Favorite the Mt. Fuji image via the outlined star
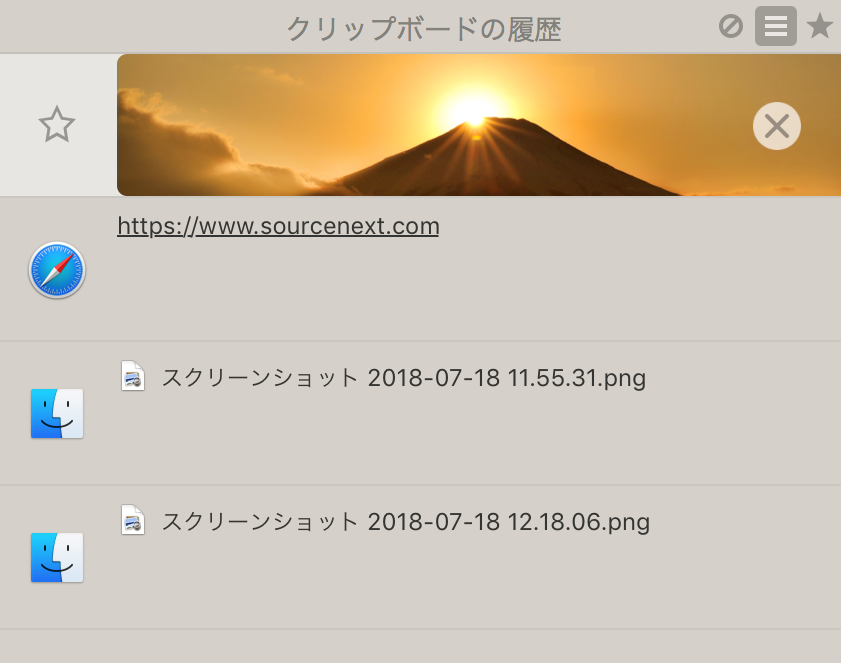Image resolution: width=841 pixels, height=663 pixels. [x=57, y=124]
